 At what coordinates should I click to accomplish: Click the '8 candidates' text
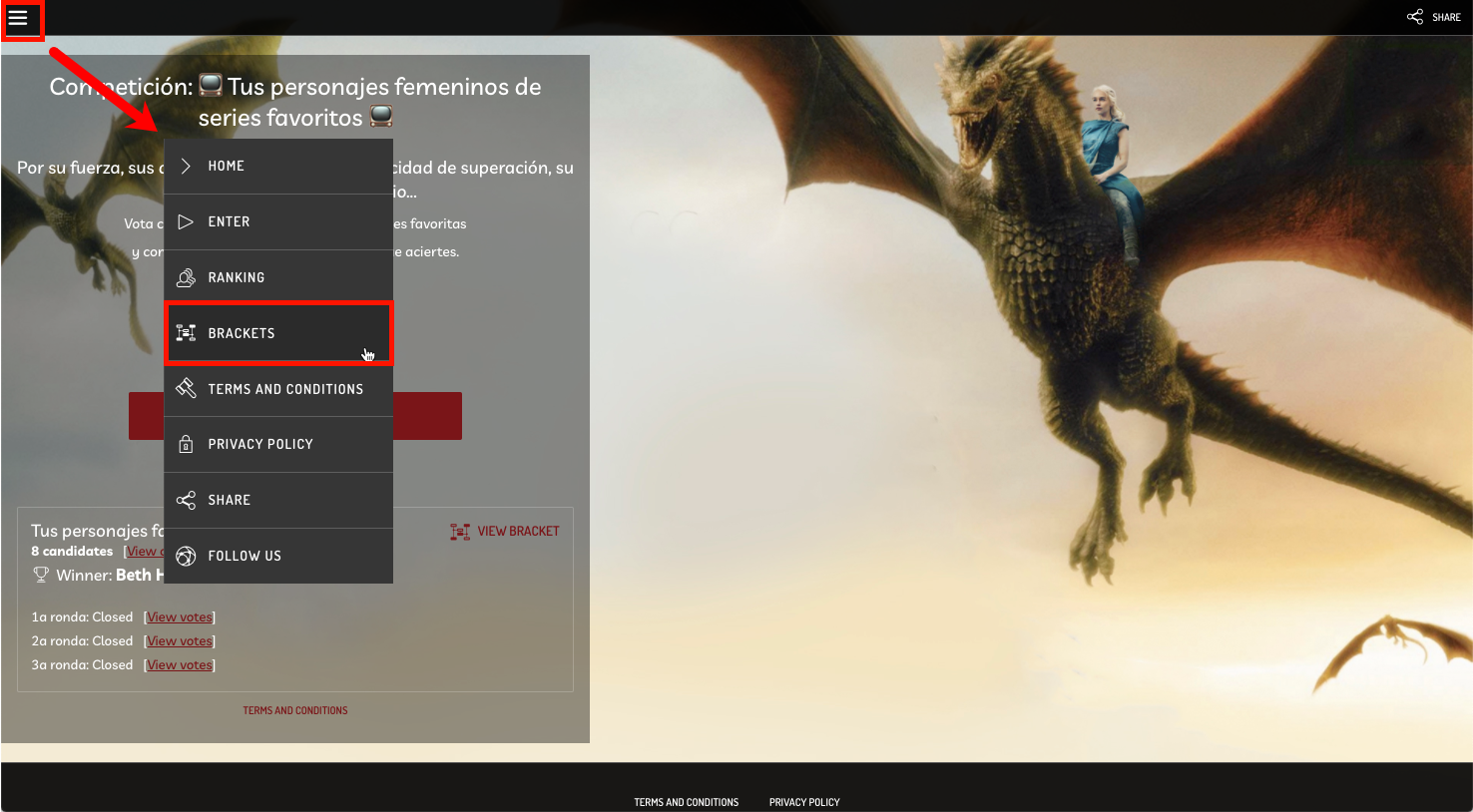(72, 552)
